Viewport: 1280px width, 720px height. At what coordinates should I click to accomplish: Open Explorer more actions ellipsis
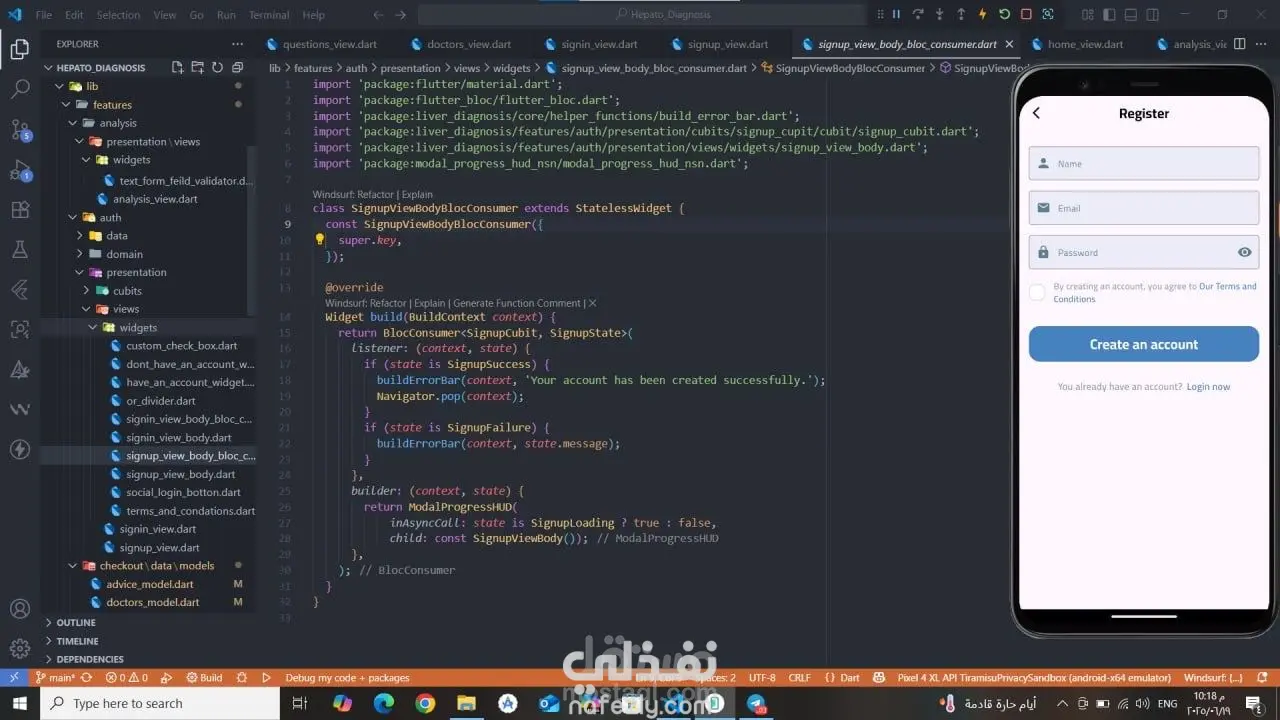point(237,44)
